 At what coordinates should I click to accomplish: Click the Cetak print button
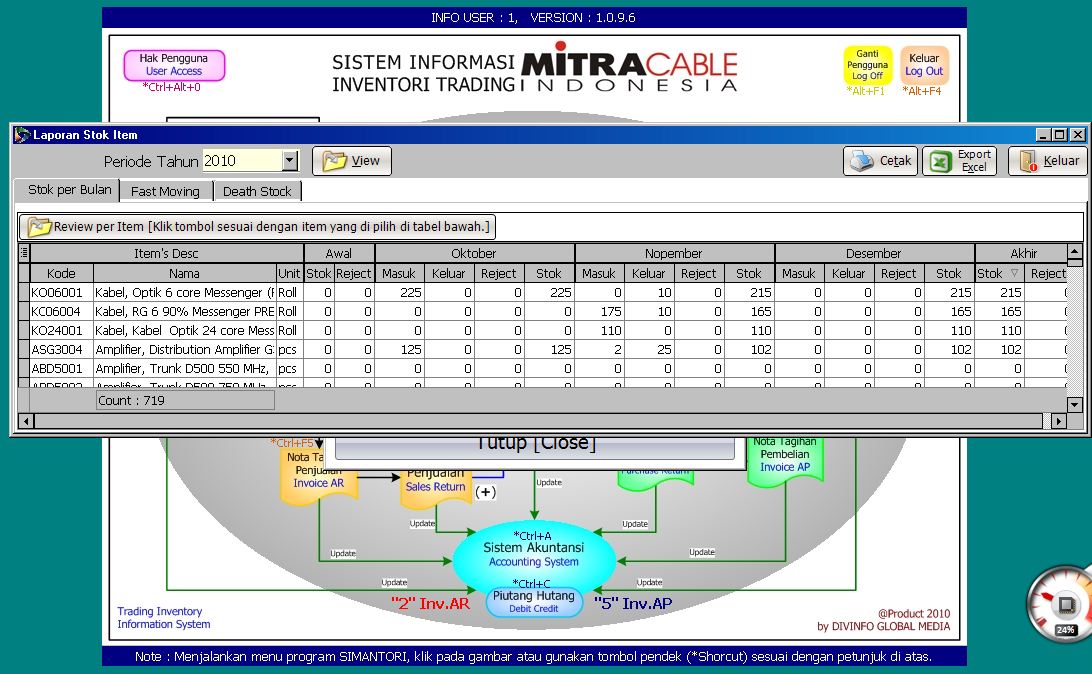point(880,161)
